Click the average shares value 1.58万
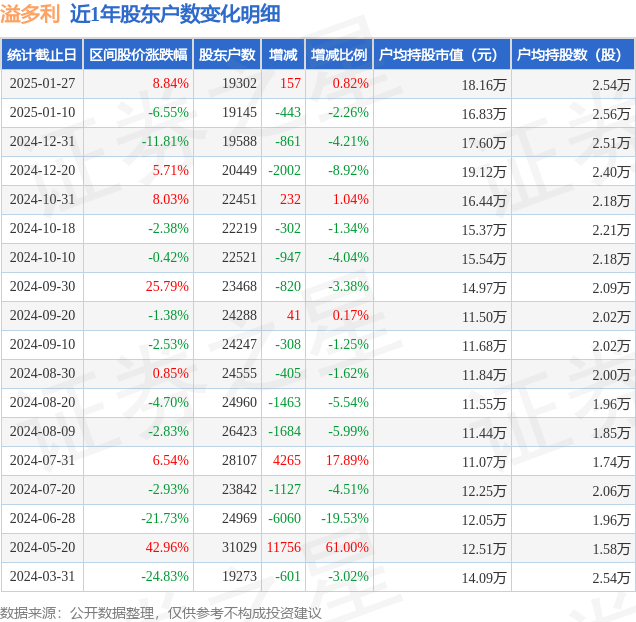Viewport: 636px width, 622px height. click(x=611, y=549)
